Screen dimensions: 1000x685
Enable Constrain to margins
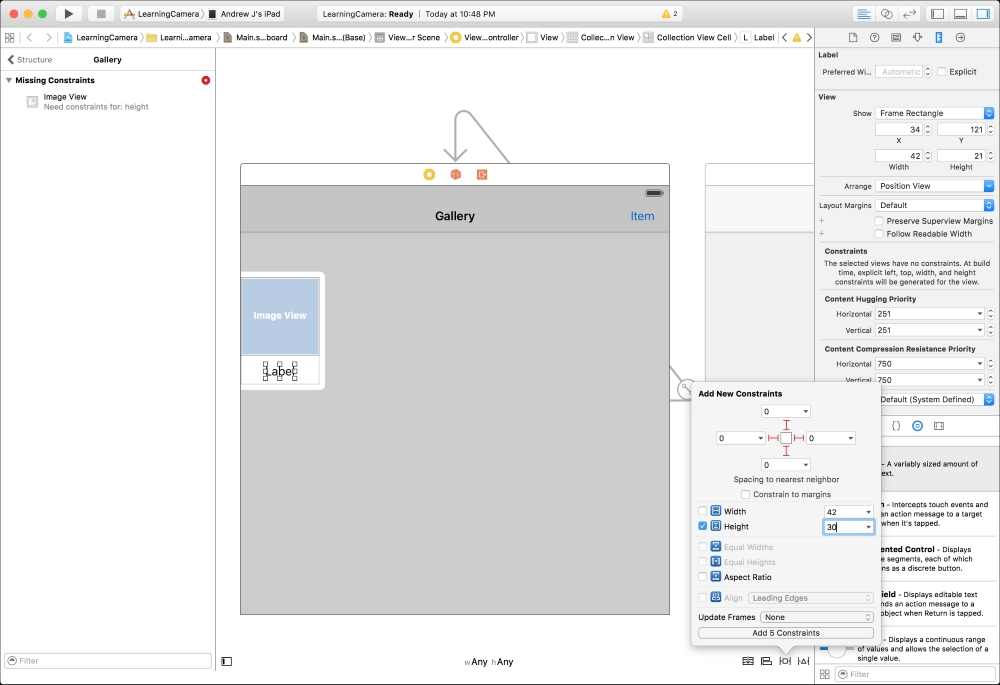pyautogui.click(x=745, y=493)
